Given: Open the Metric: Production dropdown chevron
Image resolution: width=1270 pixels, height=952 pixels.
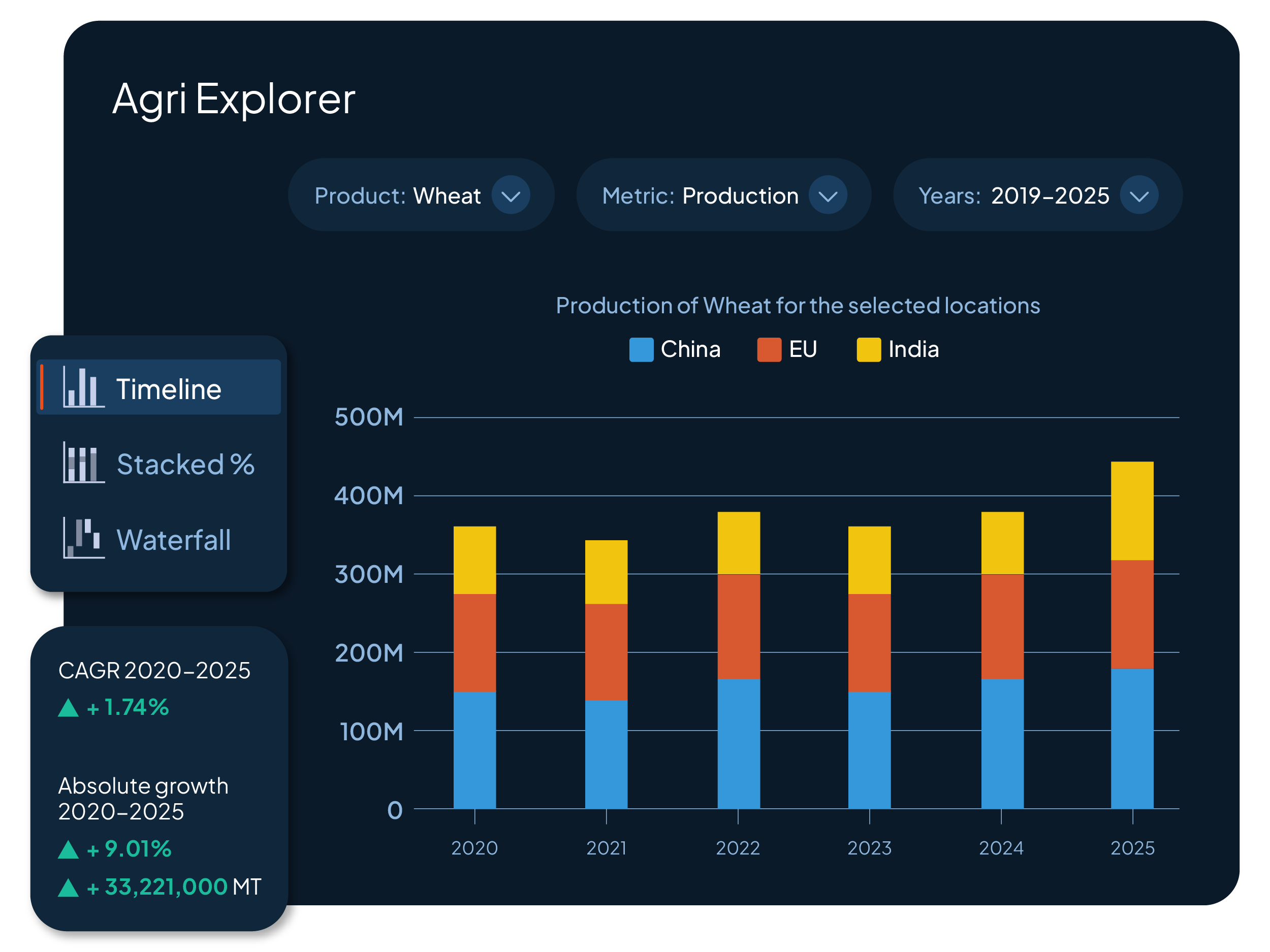Looking at the screenshot, I should [828, 195].
